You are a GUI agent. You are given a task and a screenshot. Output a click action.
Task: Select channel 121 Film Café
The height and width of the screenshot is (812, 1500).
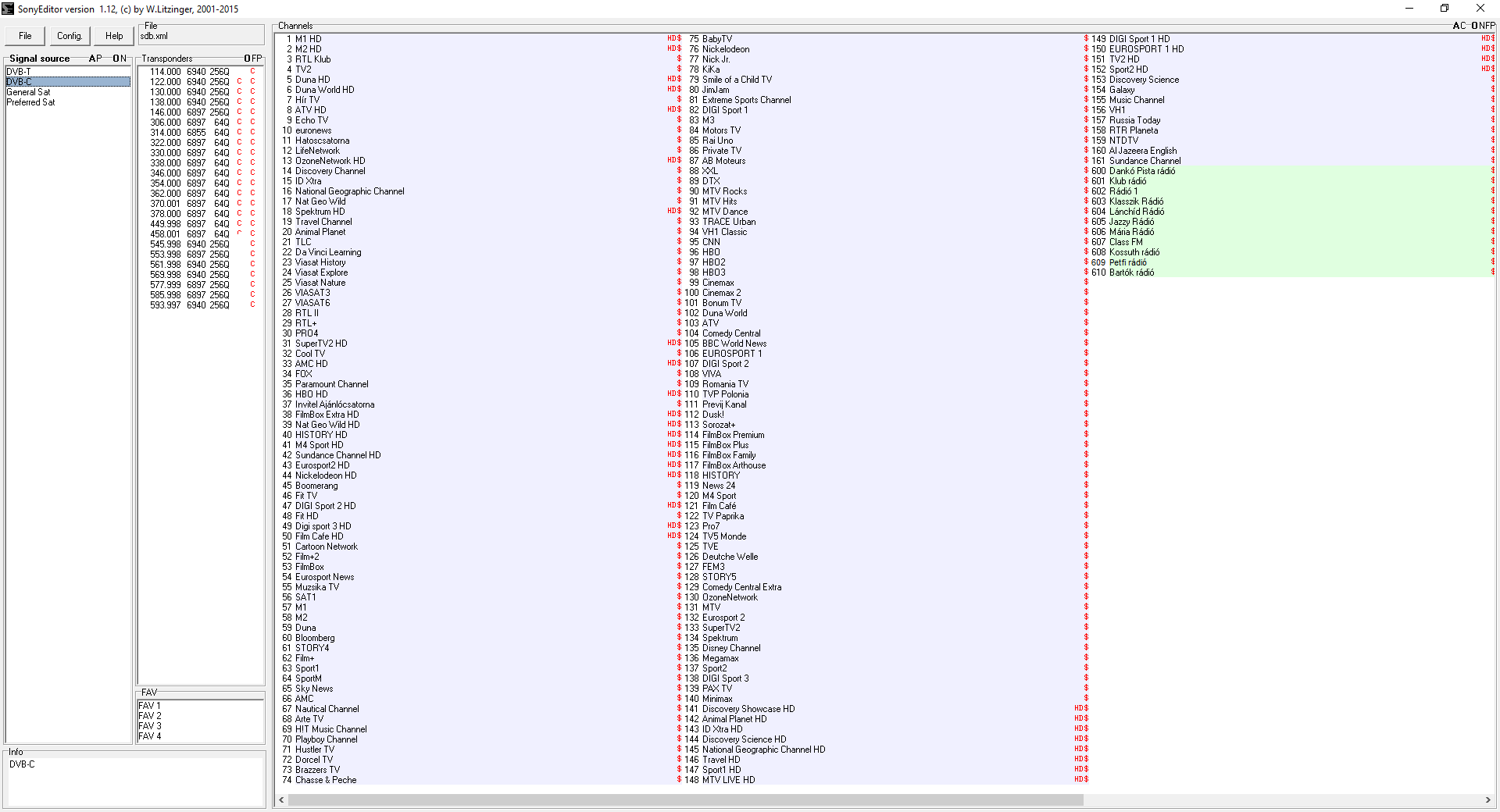(886, 506)
